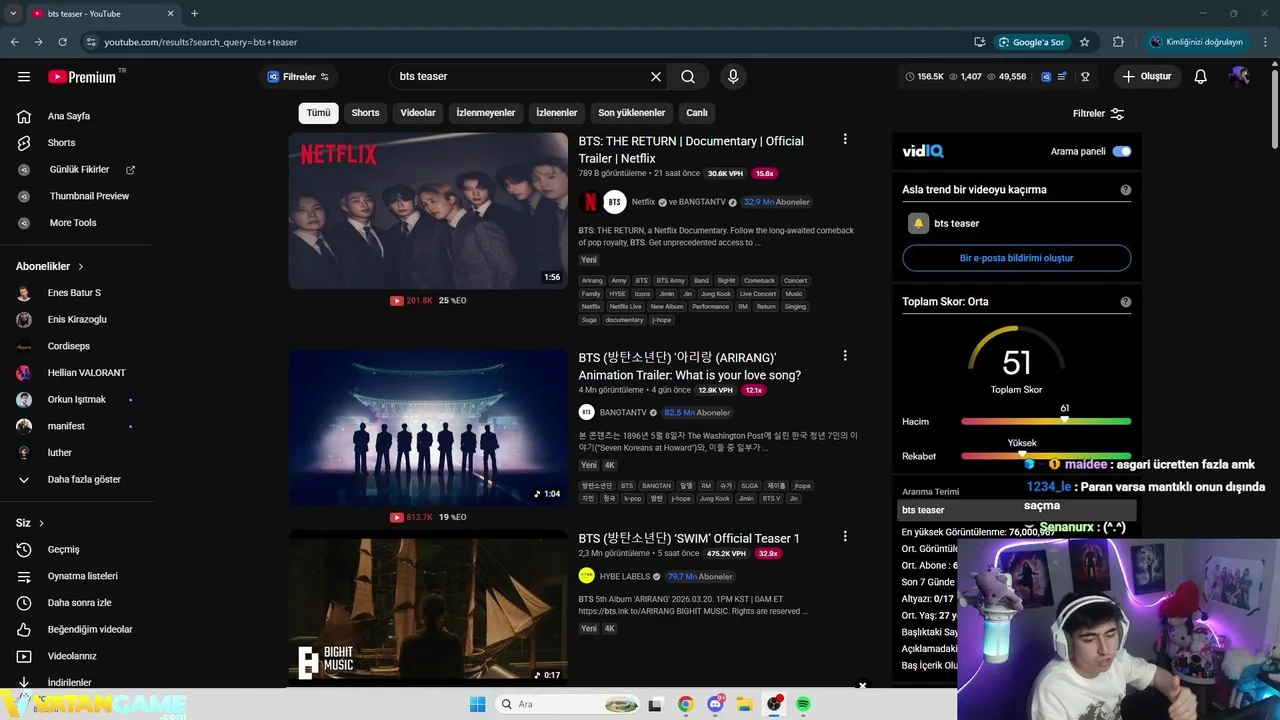This screenshot has height=720, width=1280.
Task: Activate voice search microphone
Action: pyautogui.click(x=733, y=76)
